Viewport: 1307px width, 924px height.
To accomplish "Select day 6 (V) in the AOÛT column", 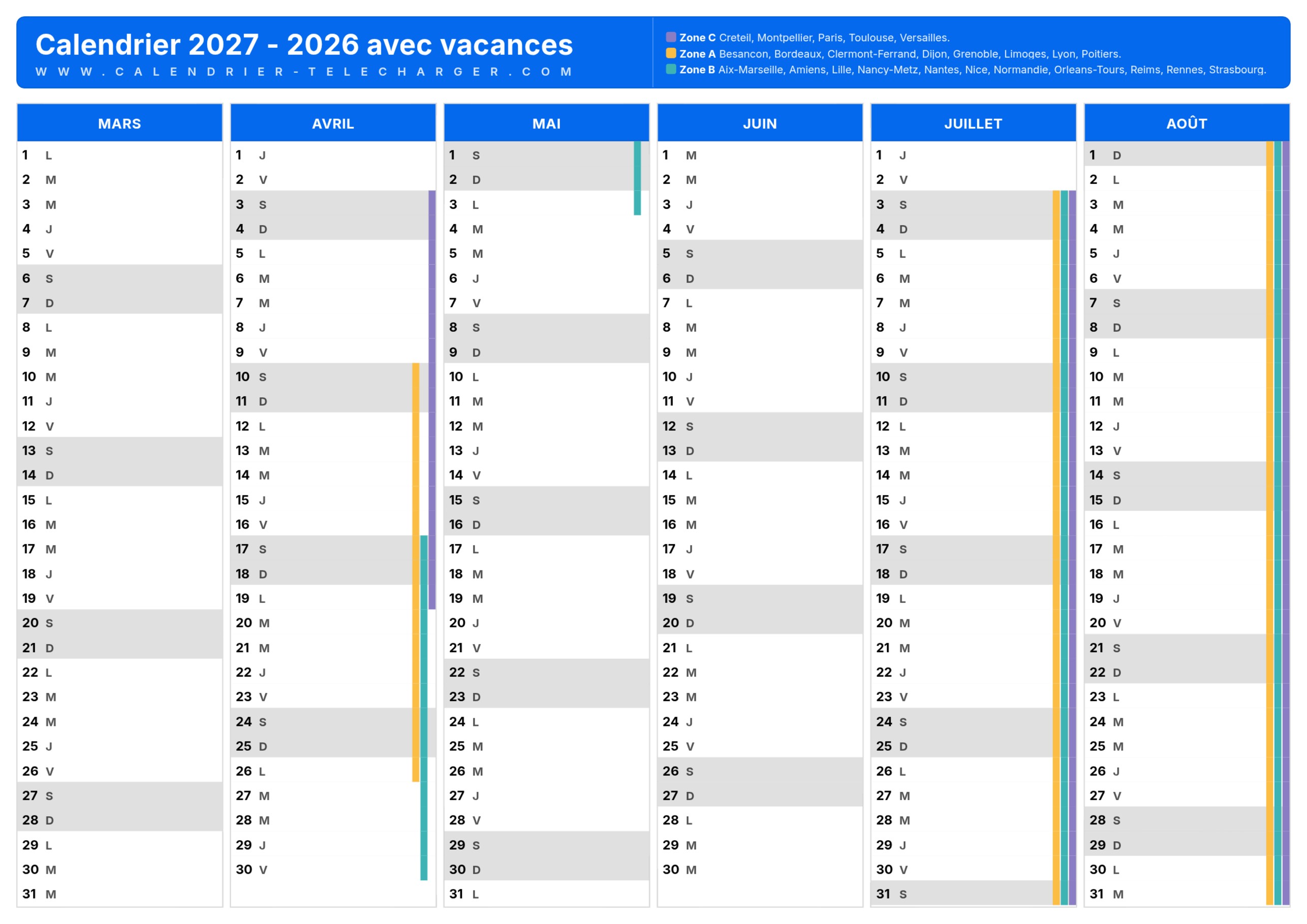I will [1187, 278].
